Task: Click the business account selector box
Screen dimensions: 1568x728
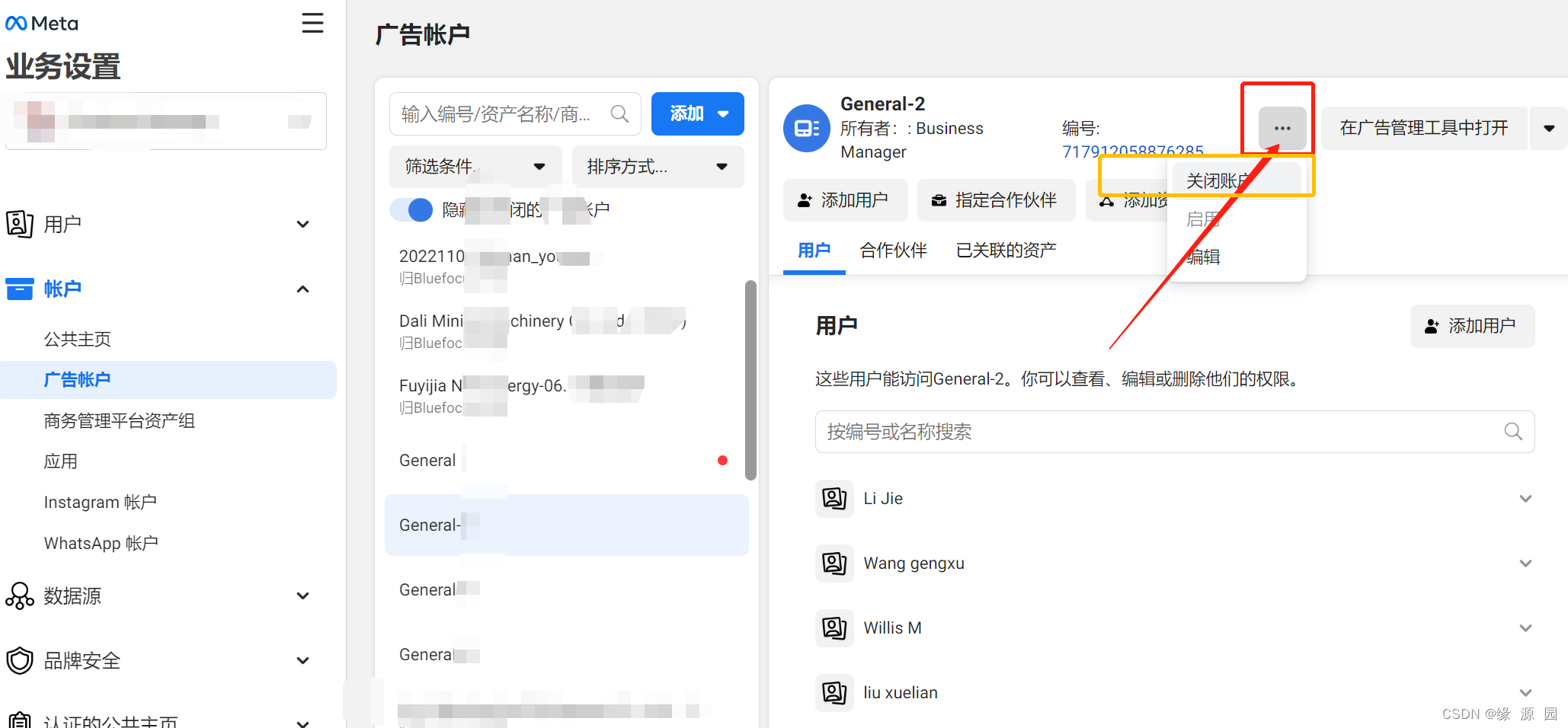Action: 166,121
